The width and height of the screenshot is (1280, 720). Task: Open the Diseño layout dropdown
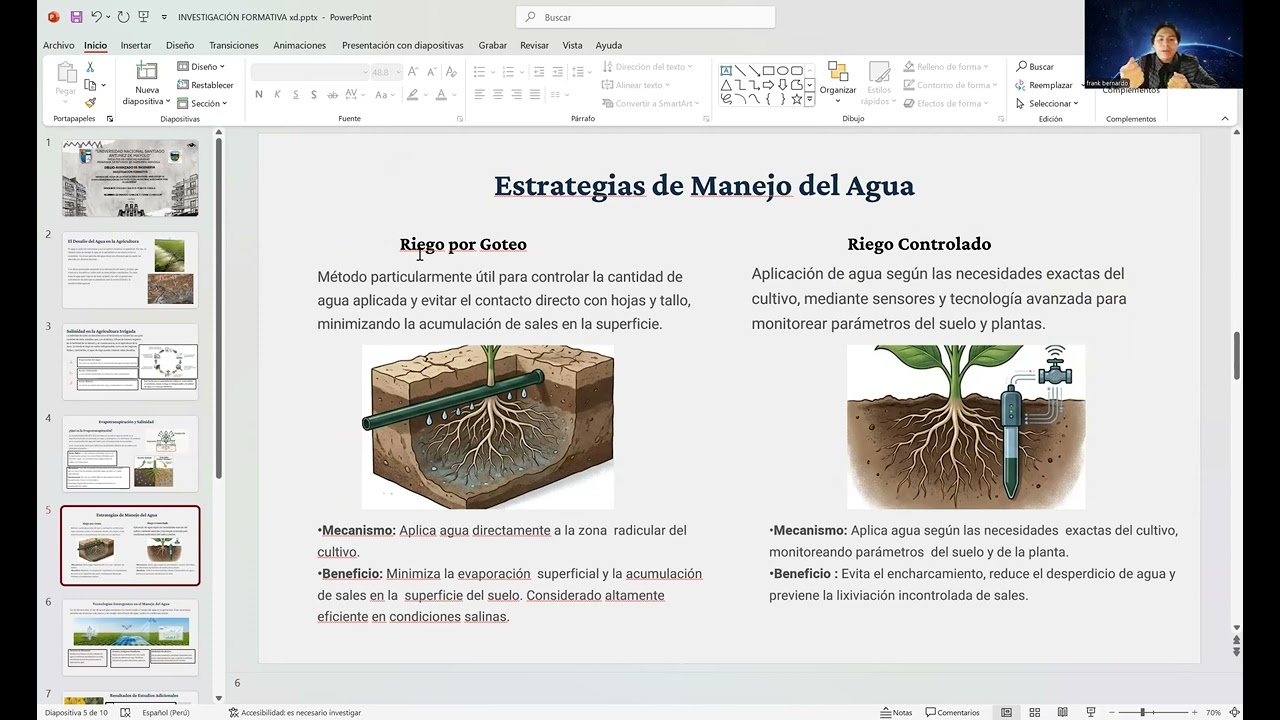[203, 67]
